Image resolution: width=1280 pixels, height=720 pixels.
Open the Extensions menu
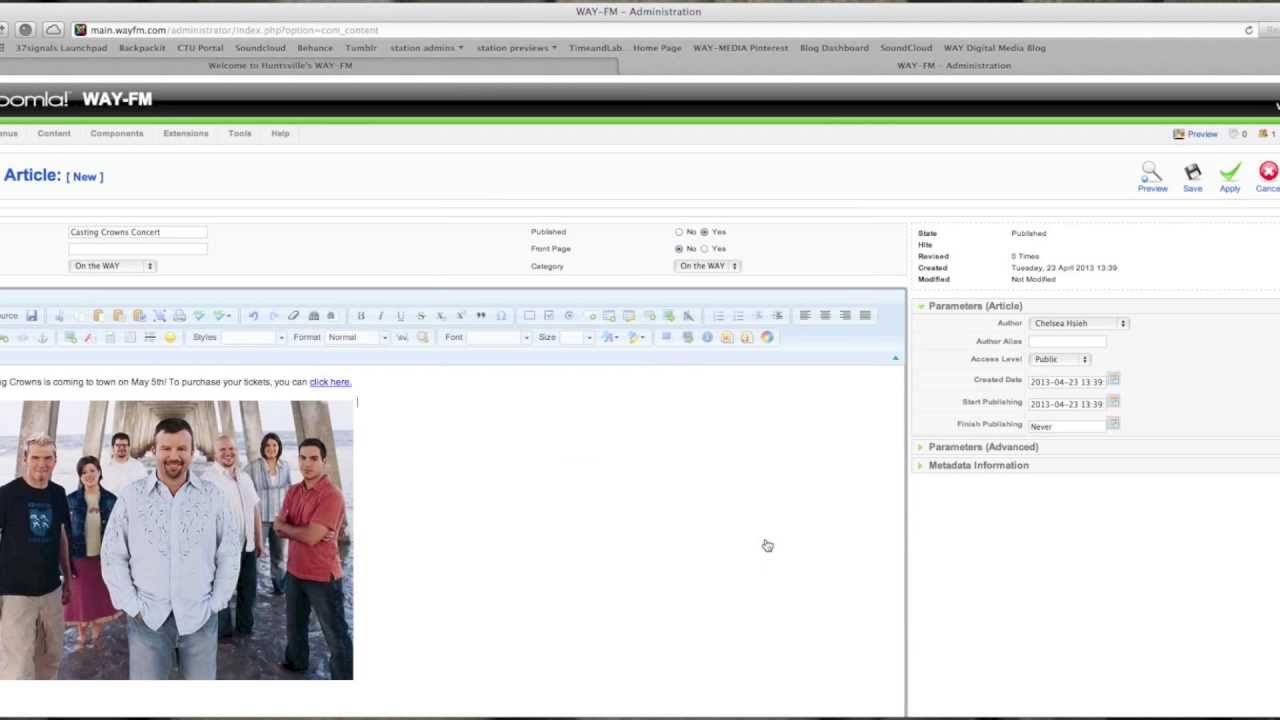pyautogui.click(x=186, y=133)
